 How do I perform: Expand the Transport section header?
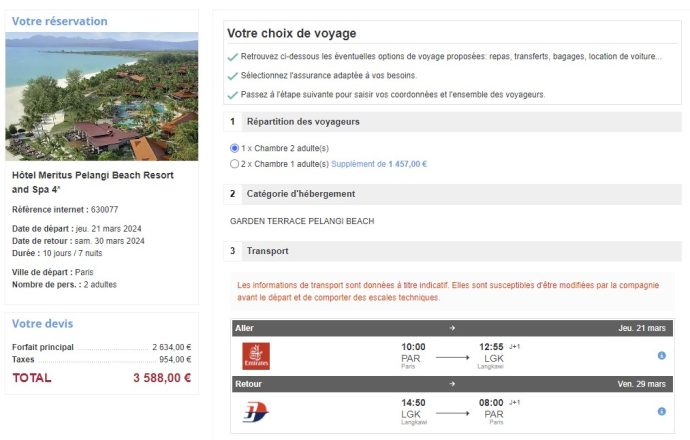[x=452, y=251]
